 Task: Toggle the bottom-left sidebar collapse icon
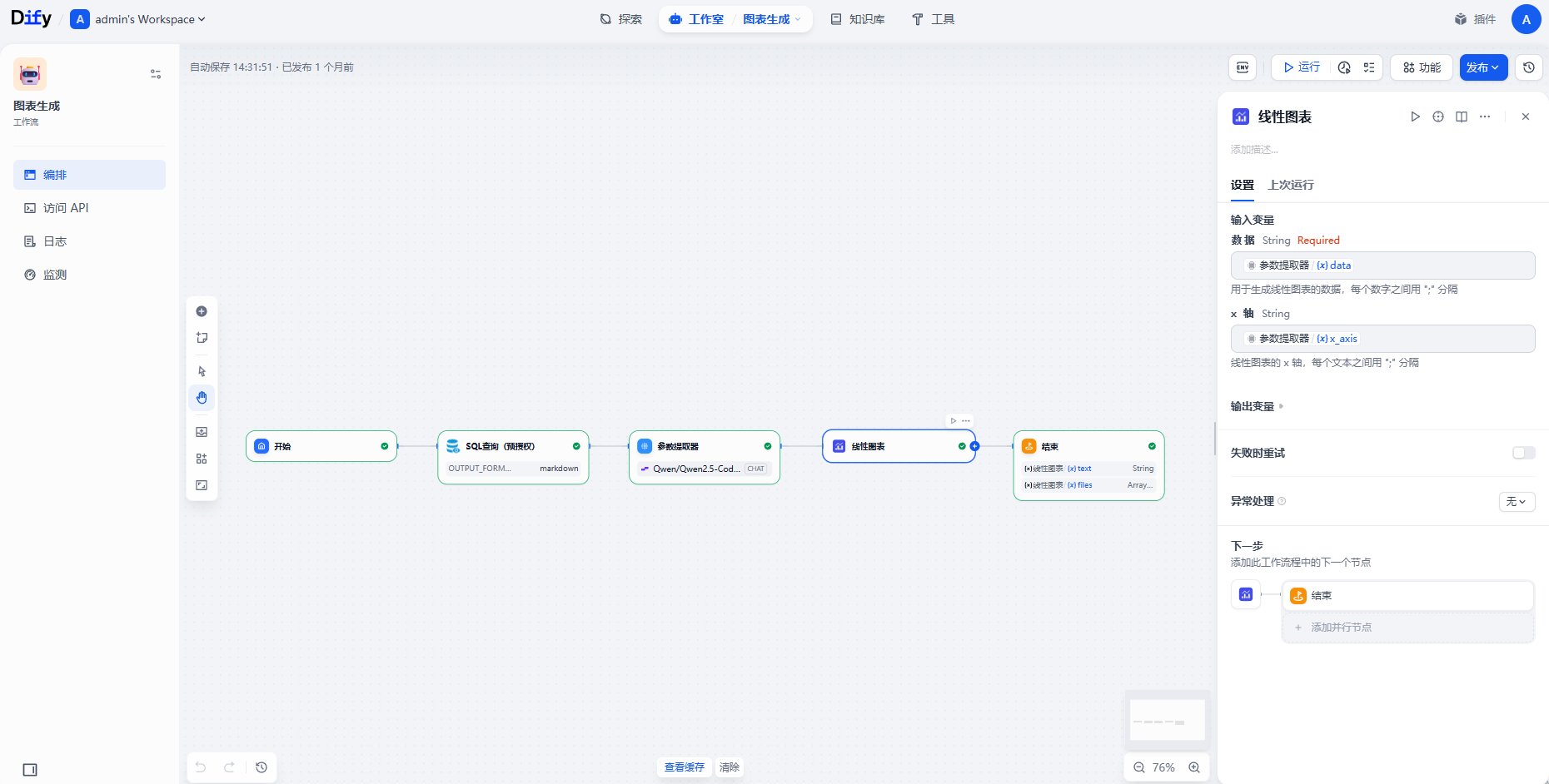pos(30,770)
